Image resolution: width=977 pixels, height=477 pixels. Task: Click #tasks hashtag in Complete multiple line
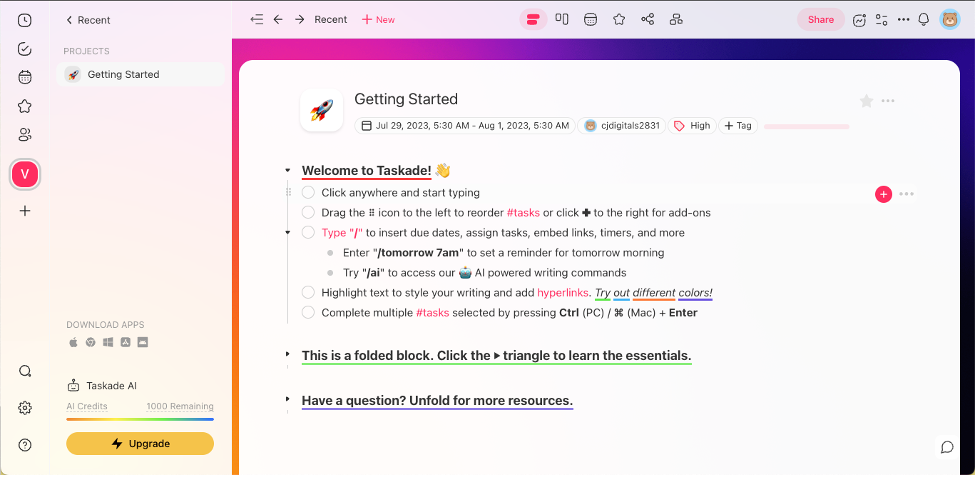pyautogui.click(x=432, y=312)
